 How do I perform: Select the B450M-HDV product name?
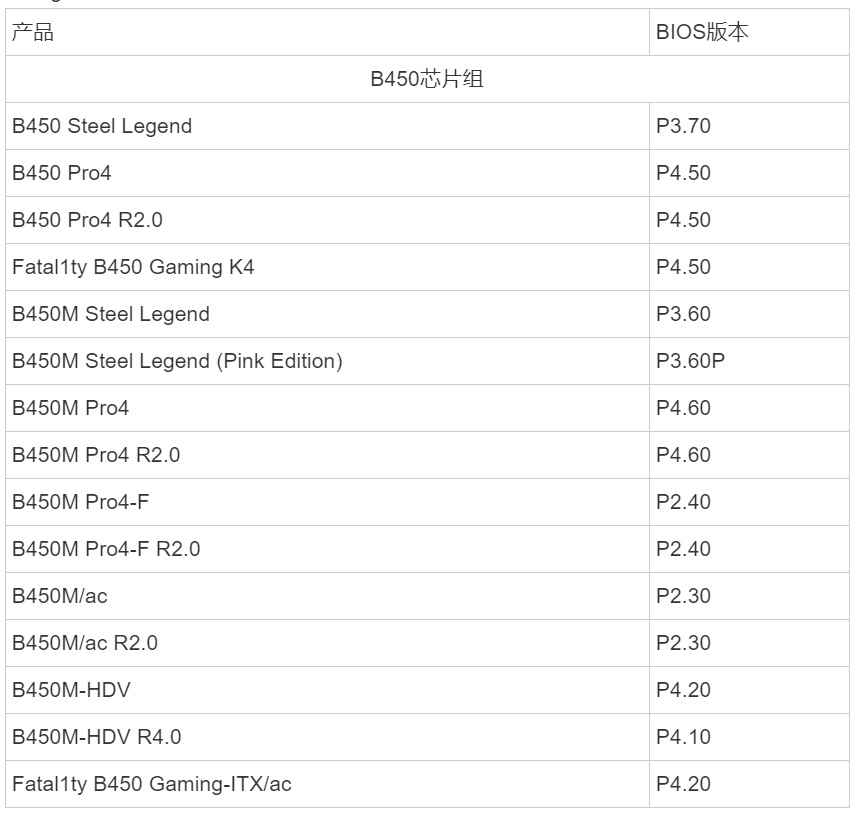point(72,690)
